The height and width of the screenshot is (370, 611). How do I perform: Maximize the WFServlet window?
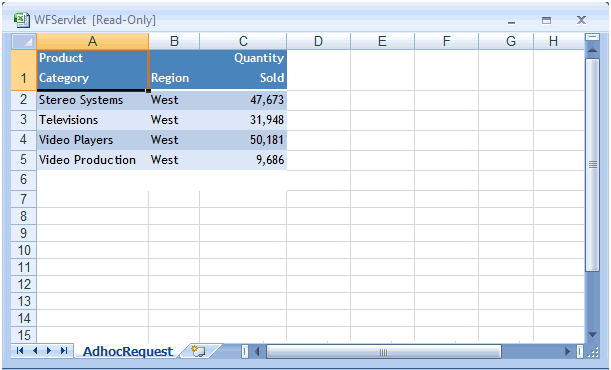click(x=546, y=20)
